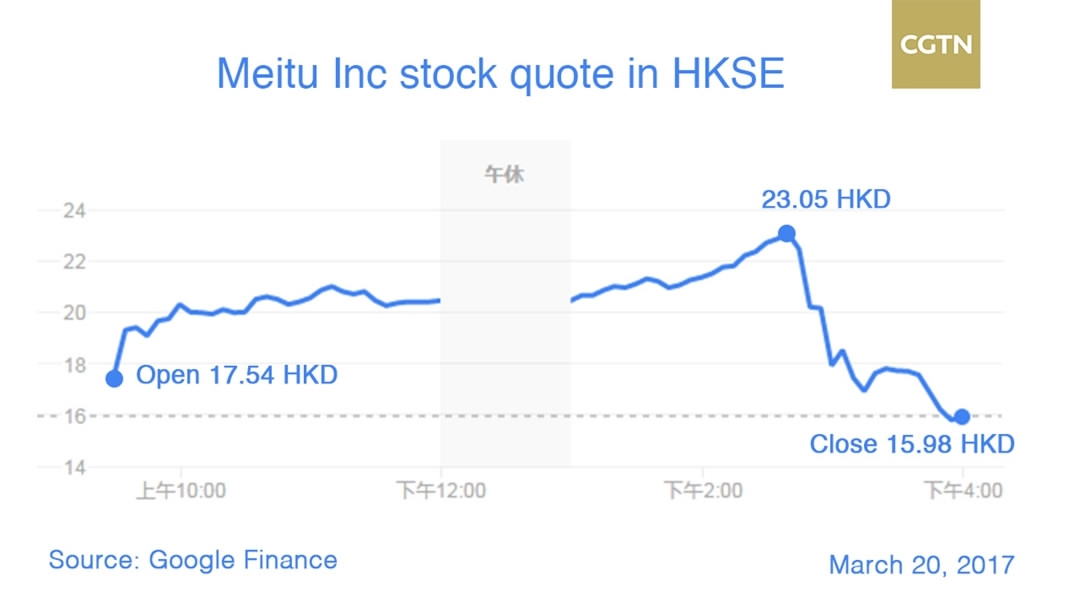
Task: Click the opening price dot marker
Action: coord(114,378)
